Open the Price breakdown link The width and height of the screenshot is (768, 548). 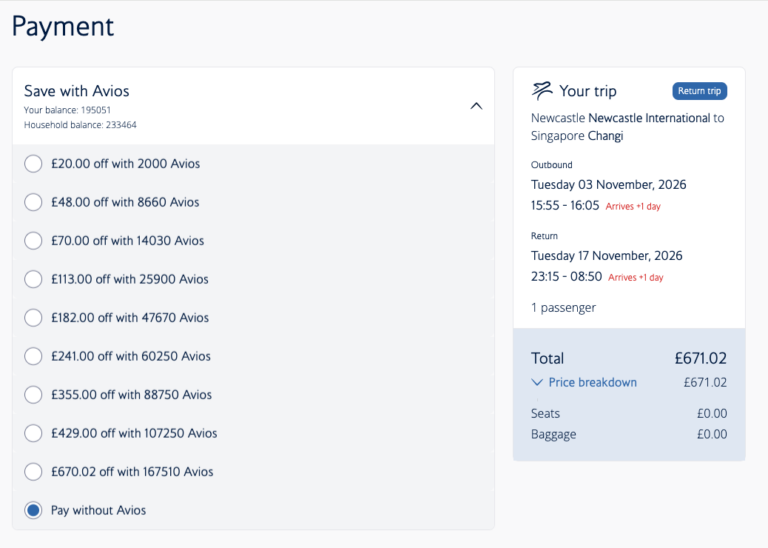coord(593,382)
